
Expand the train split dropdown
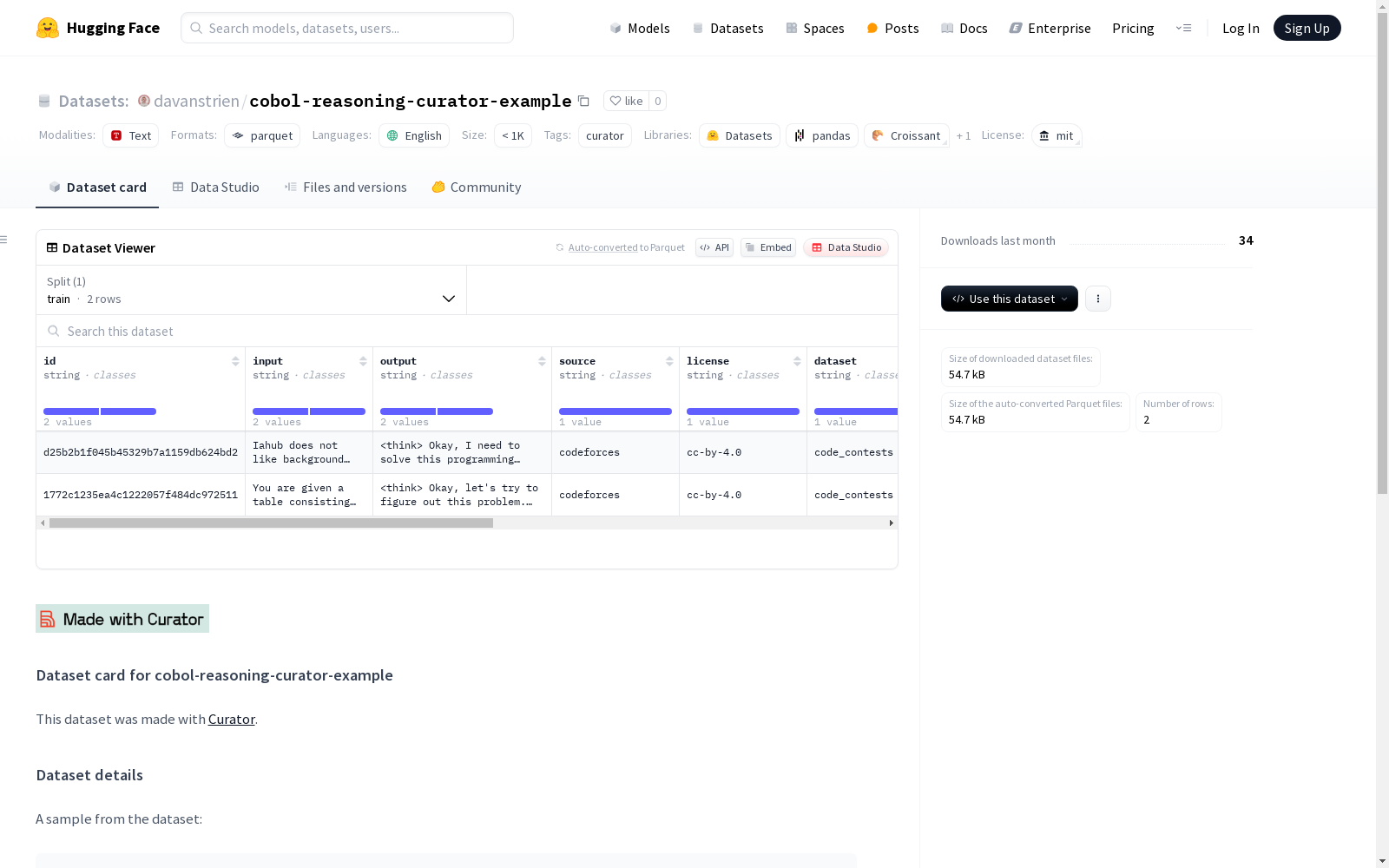[x=252, y=290]
